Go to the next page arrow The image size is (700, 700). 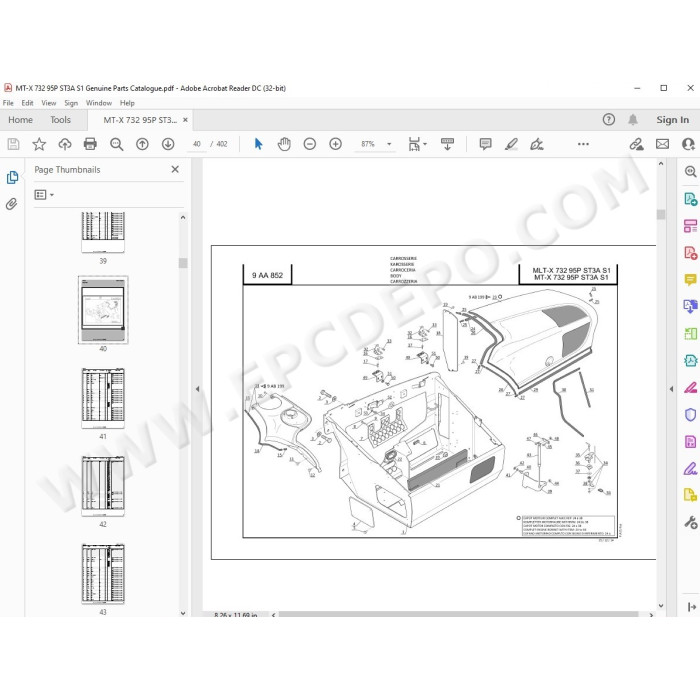pyautogui.click(x=168, y=144)
